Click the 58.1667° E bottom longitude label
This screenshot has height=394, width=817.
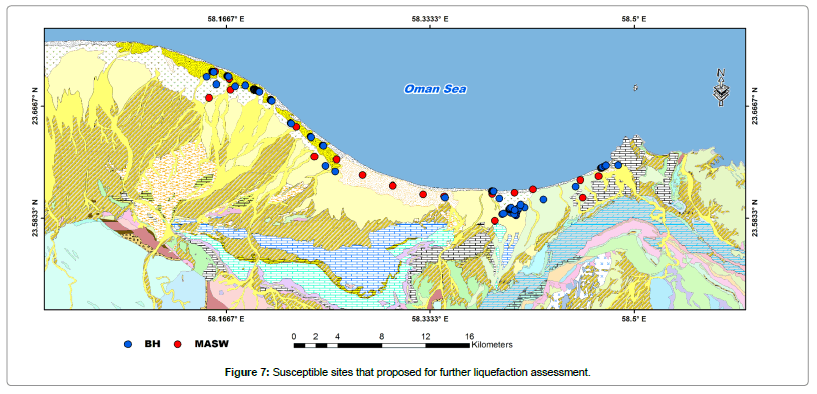click(x=226, y=318)
